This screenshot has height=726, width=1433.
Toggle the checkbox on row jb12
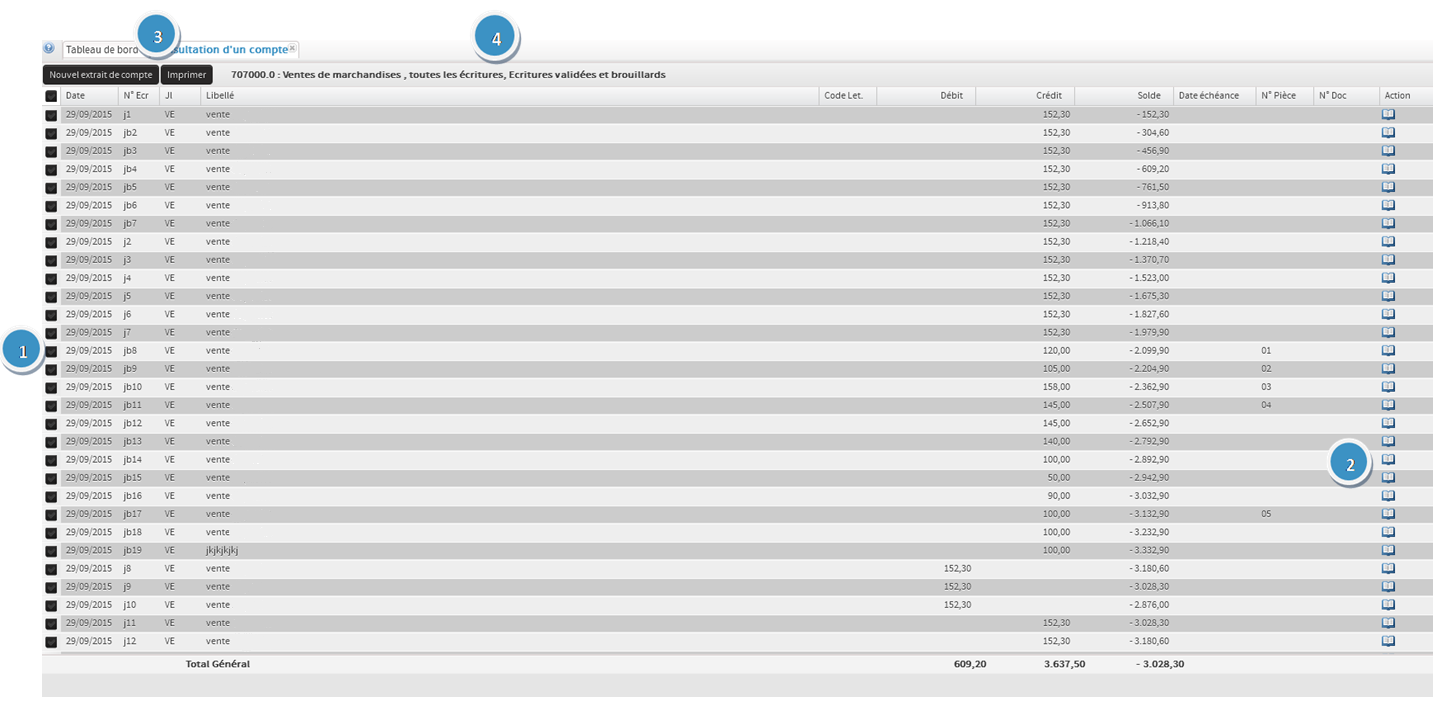pos(51,424)
